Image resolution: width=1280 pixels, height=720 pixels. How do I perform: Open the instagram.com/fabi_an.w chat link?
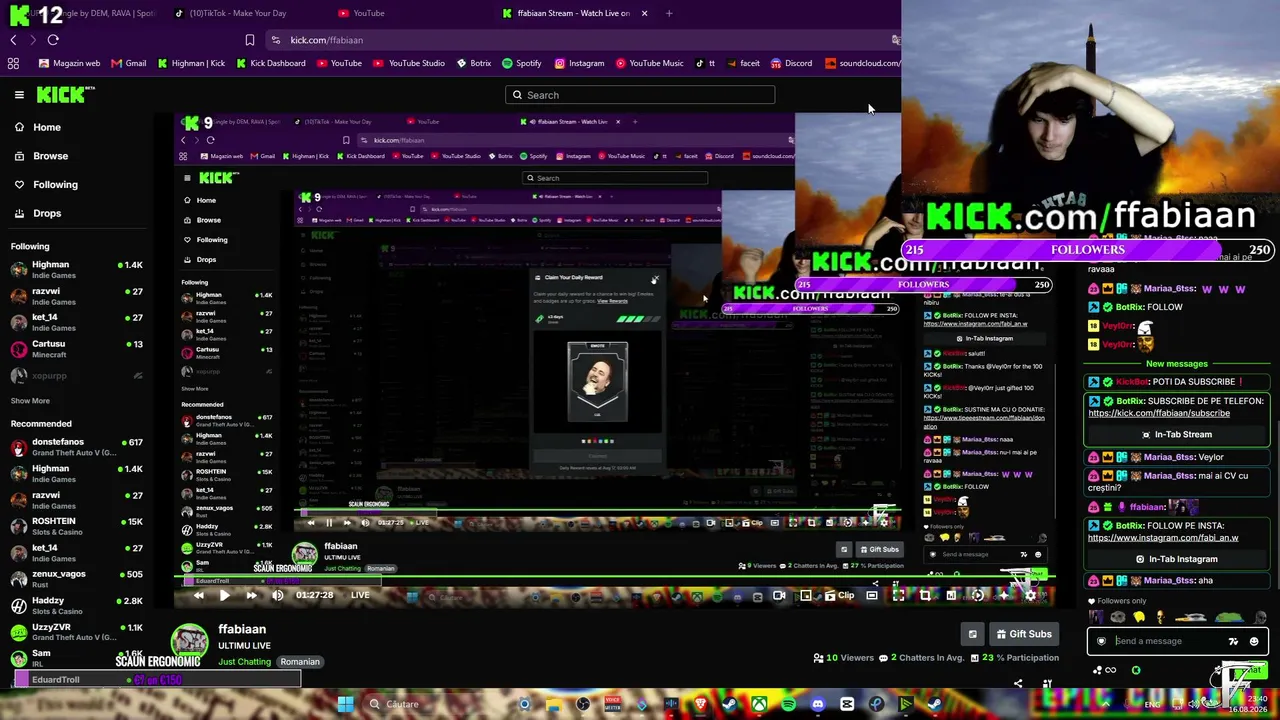1163,538
